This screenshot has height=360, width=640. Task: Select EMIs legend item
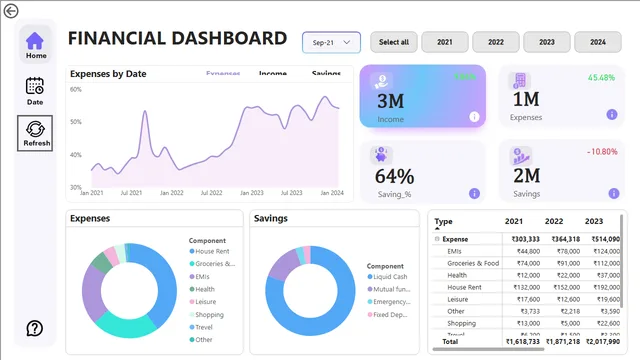coord(199,277)
